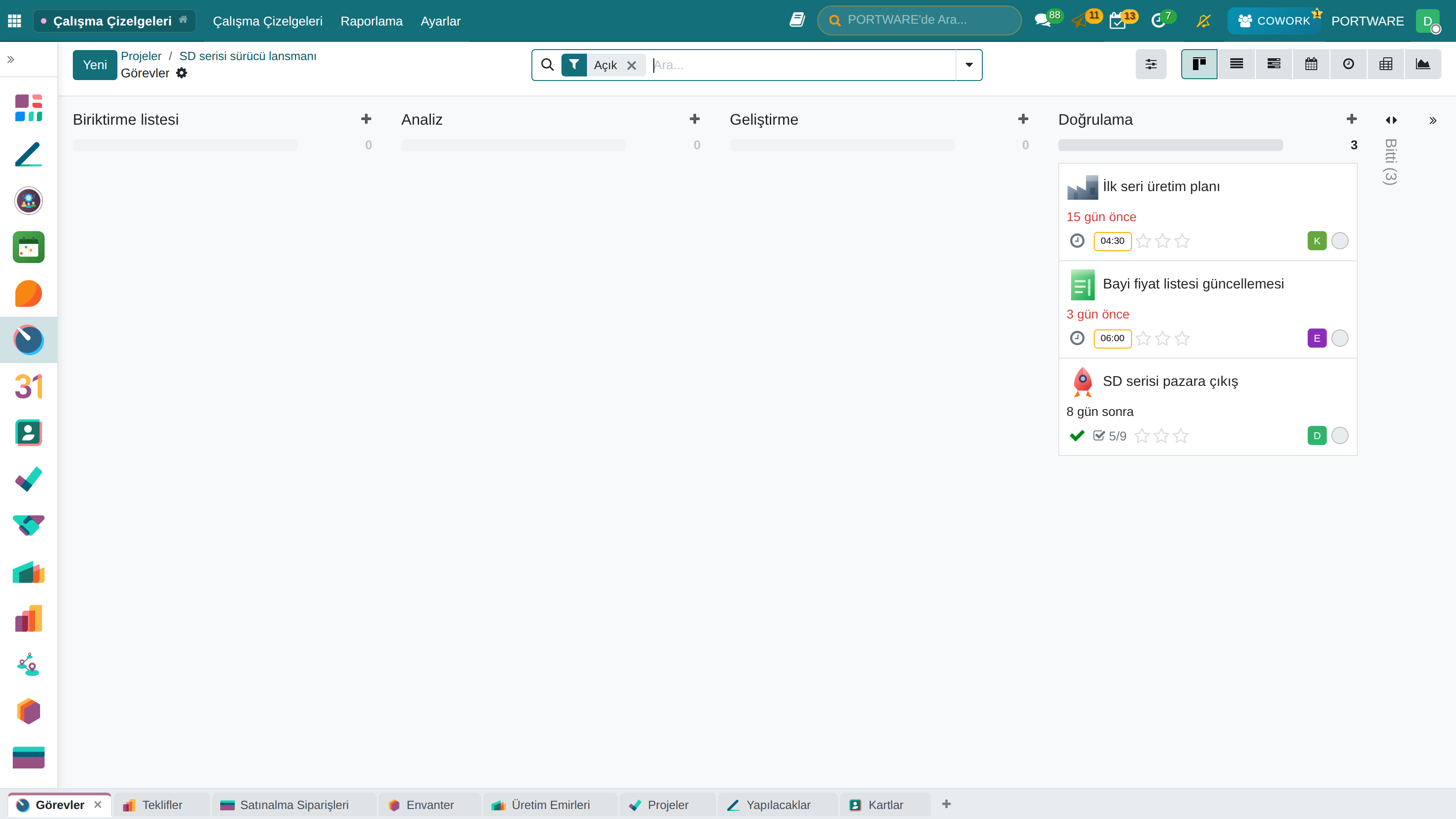Open the calendar view
Image resolution: width=1456 pixels, height=819 pixels.
pos(1311,64)
